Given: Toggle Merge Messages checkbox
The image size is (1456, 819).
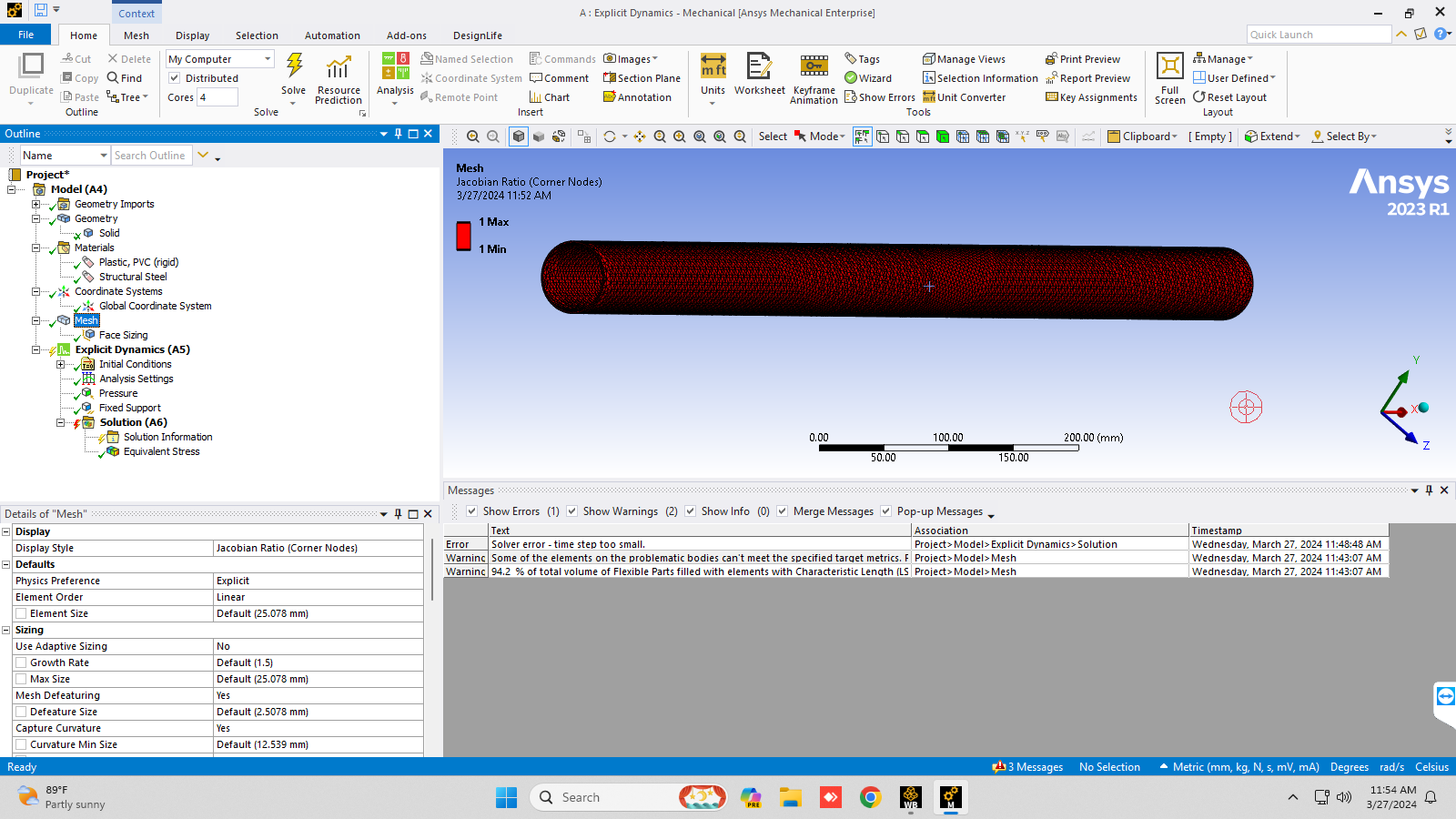Looking at the screenshot, I should point(783,511).
